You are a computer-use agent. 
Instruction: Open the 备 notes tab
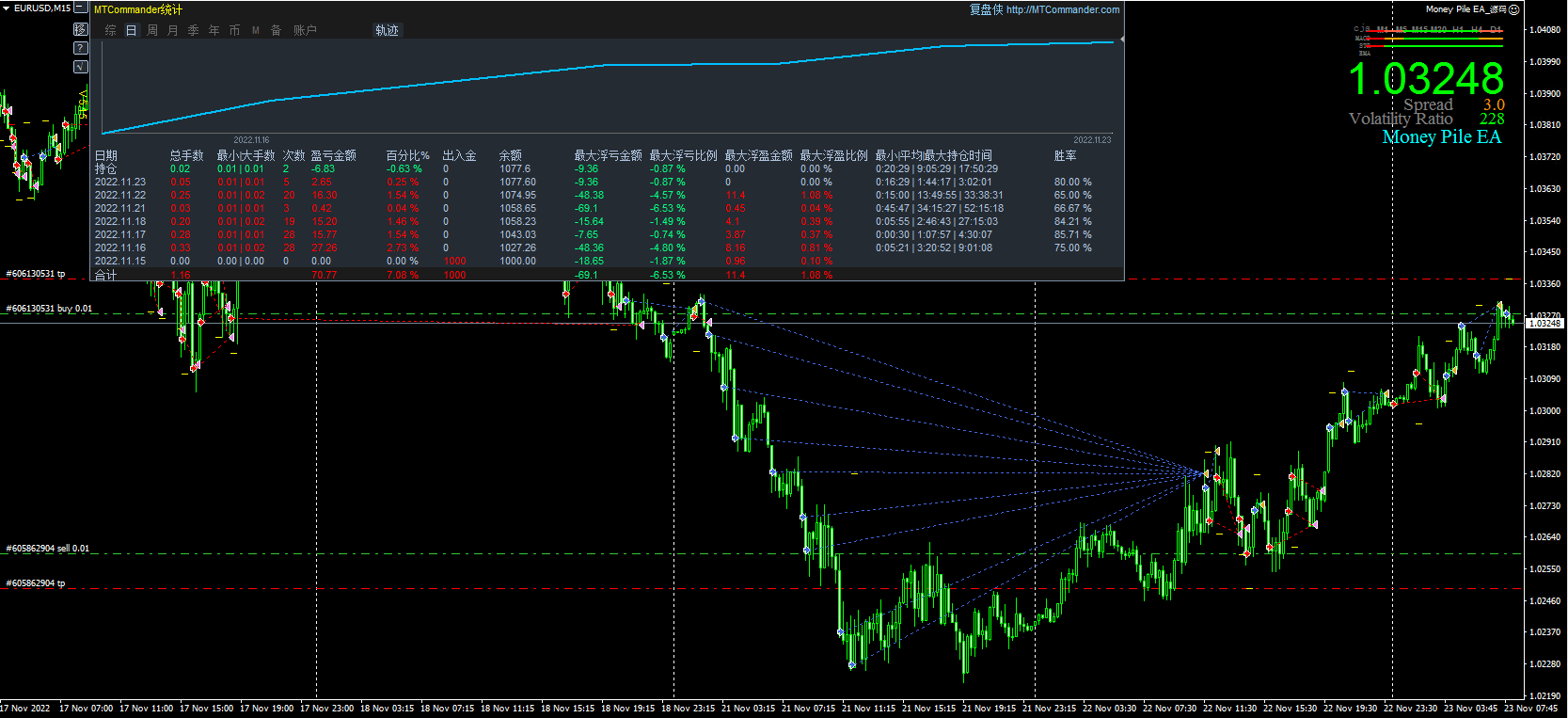277,30
